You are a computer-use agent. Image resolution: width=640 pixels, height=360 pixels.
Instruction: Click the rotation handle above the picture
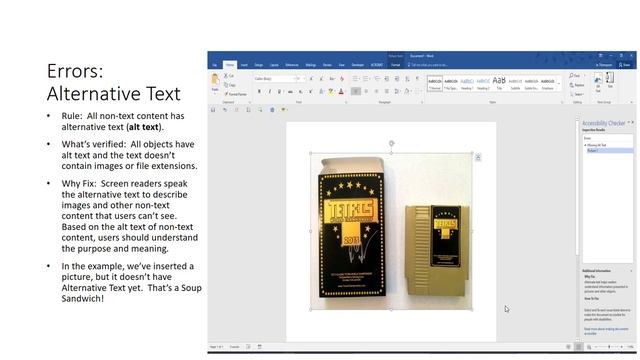[x=391, y=143]
